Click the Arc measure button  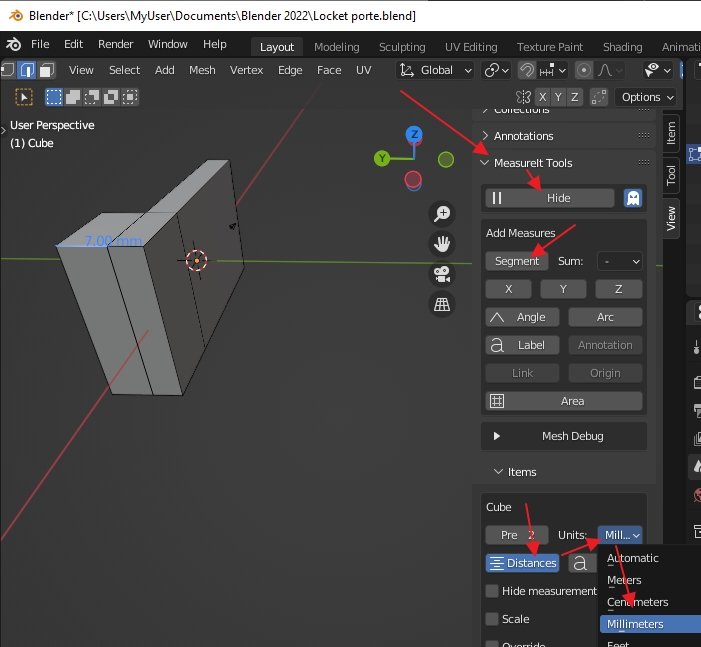click(x=605, y=317)
